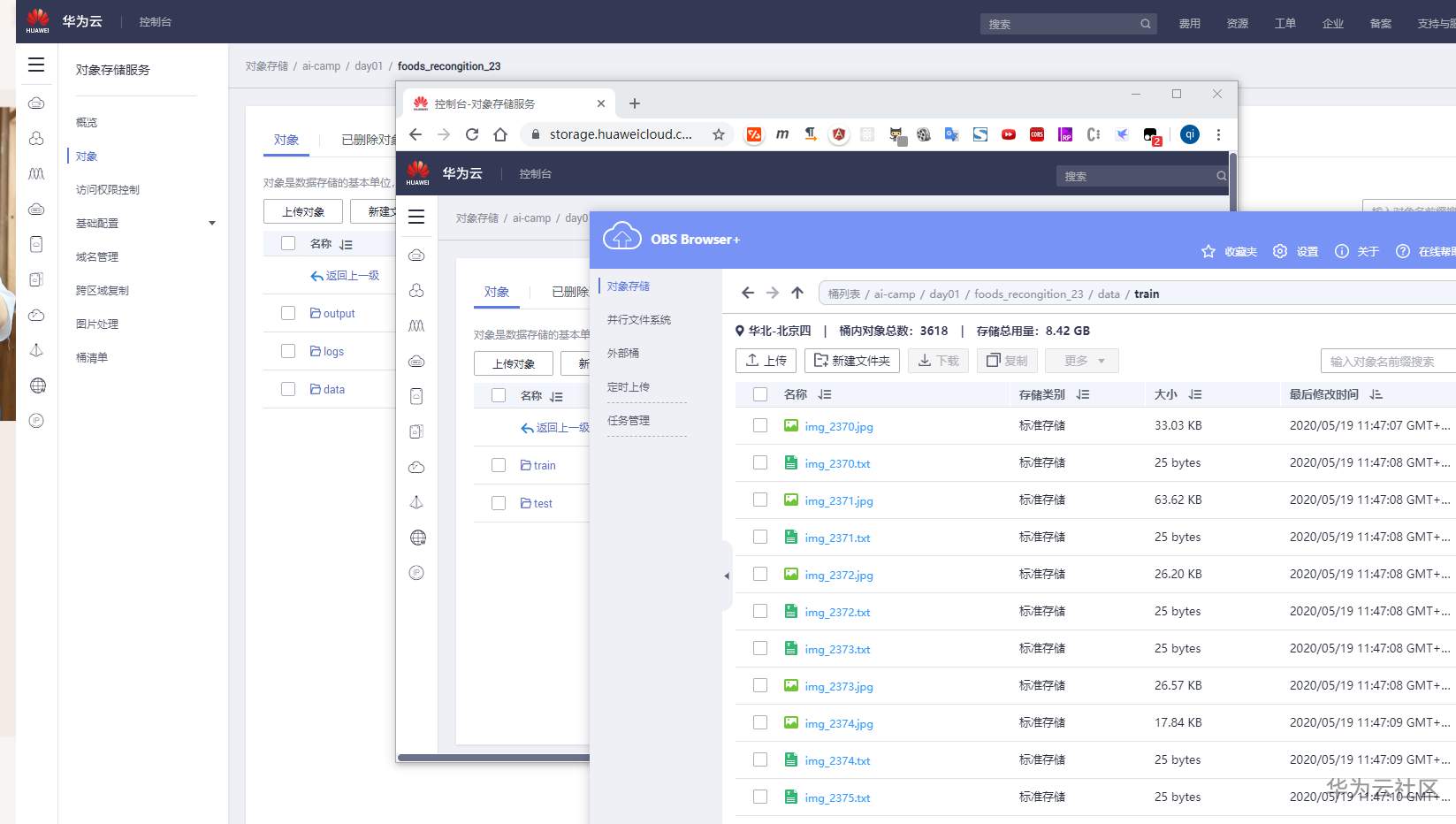This screenshot has height=824, width=1456.
Task: Click ai-camp in the OBS path breadcrumb
Action: pyautogui.click(x=895, y=294)
